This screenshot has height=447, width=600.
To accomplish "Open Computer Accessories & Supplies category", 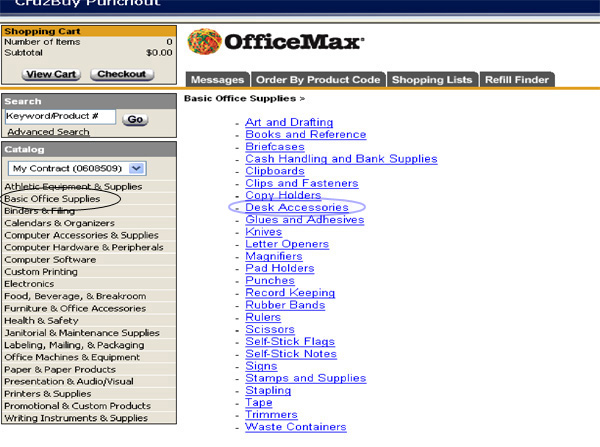I will pos(81,235).
